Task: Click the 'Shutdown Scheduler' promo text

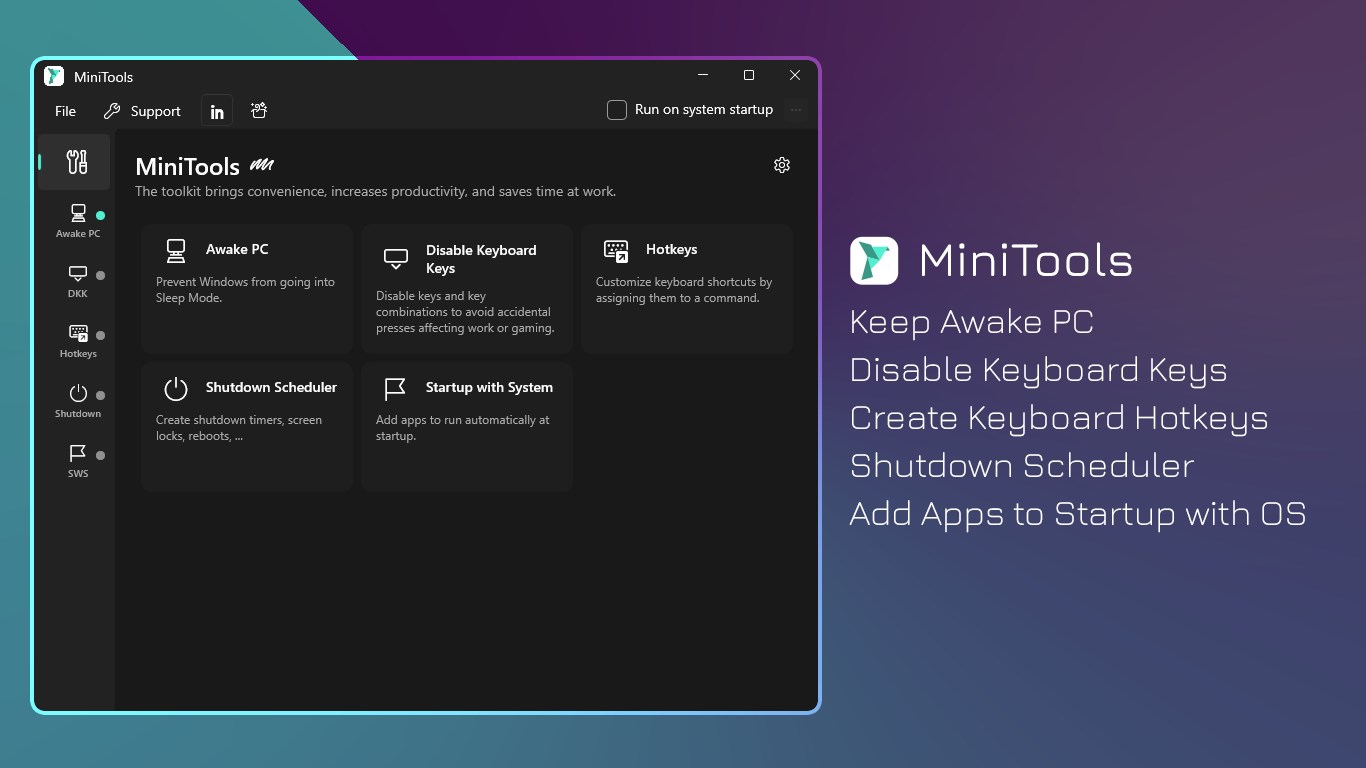Action: coord(1022,466)
